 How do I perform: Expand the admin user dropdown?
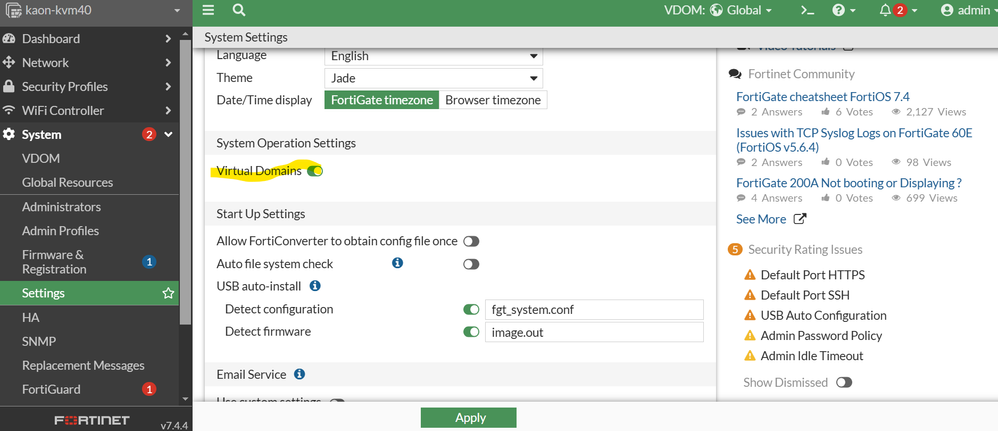[x=965, y=10]
